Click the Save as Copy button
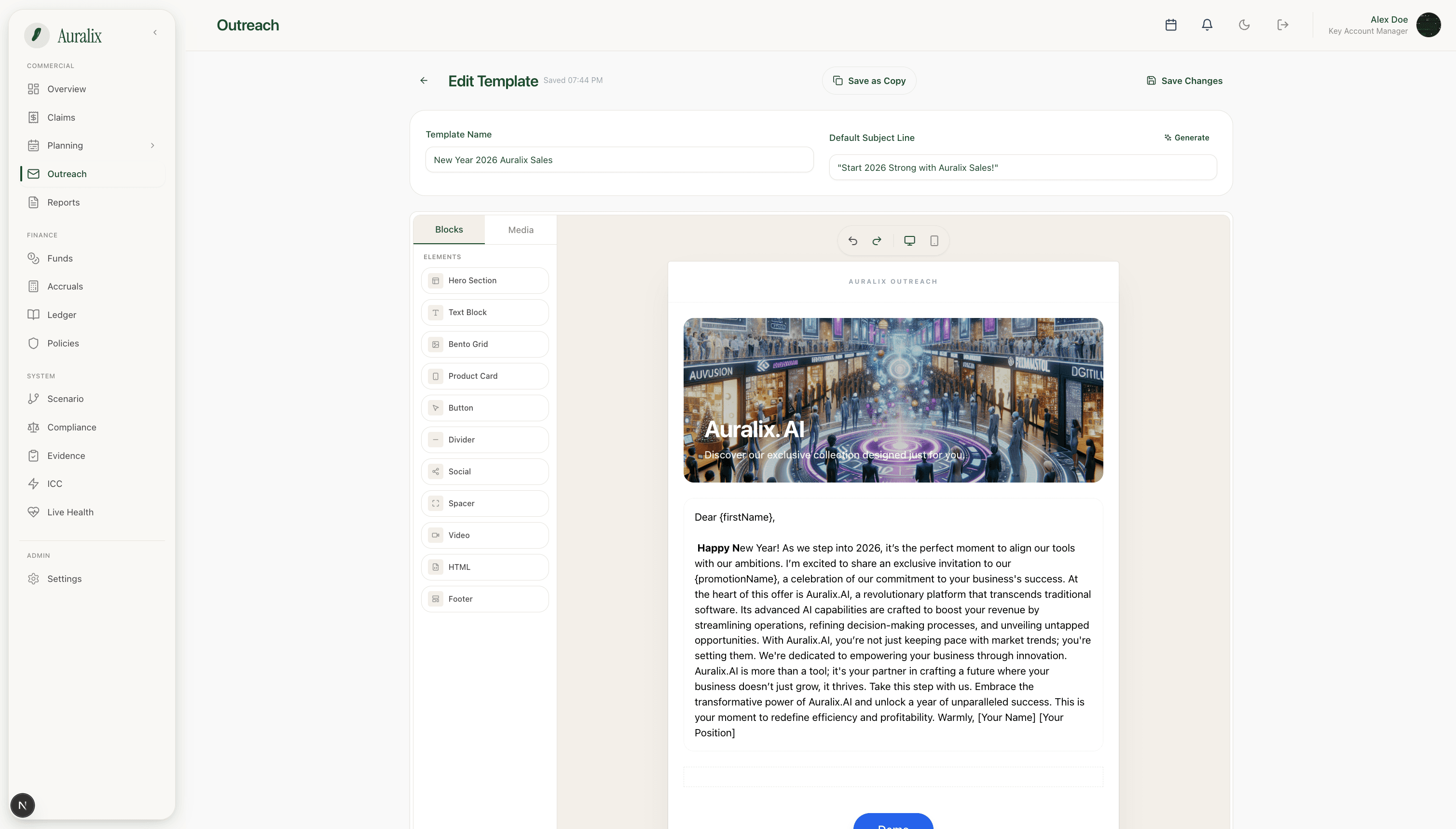 pos(868,80)
